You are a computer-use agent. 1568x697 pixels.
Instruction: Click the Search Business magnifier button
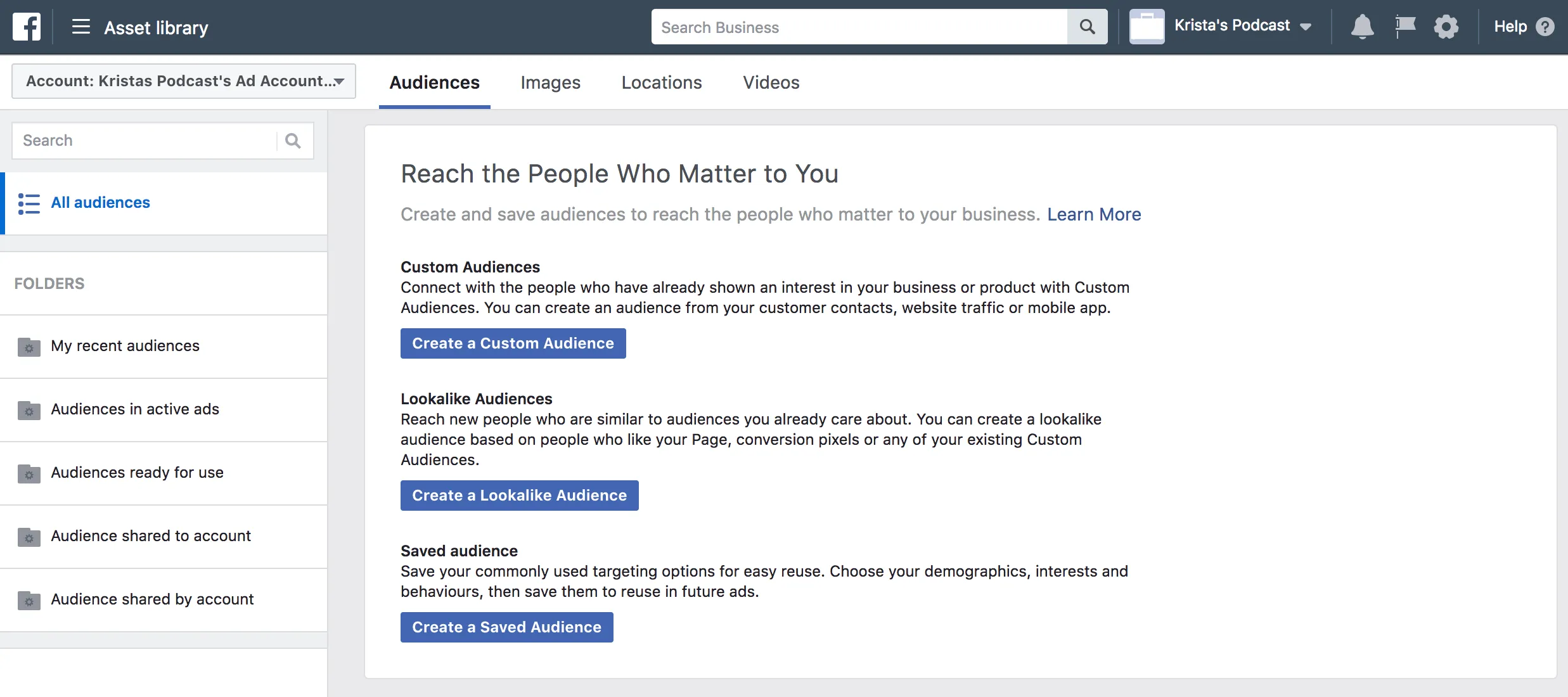pyautogui.click(x=1087, y=27)
